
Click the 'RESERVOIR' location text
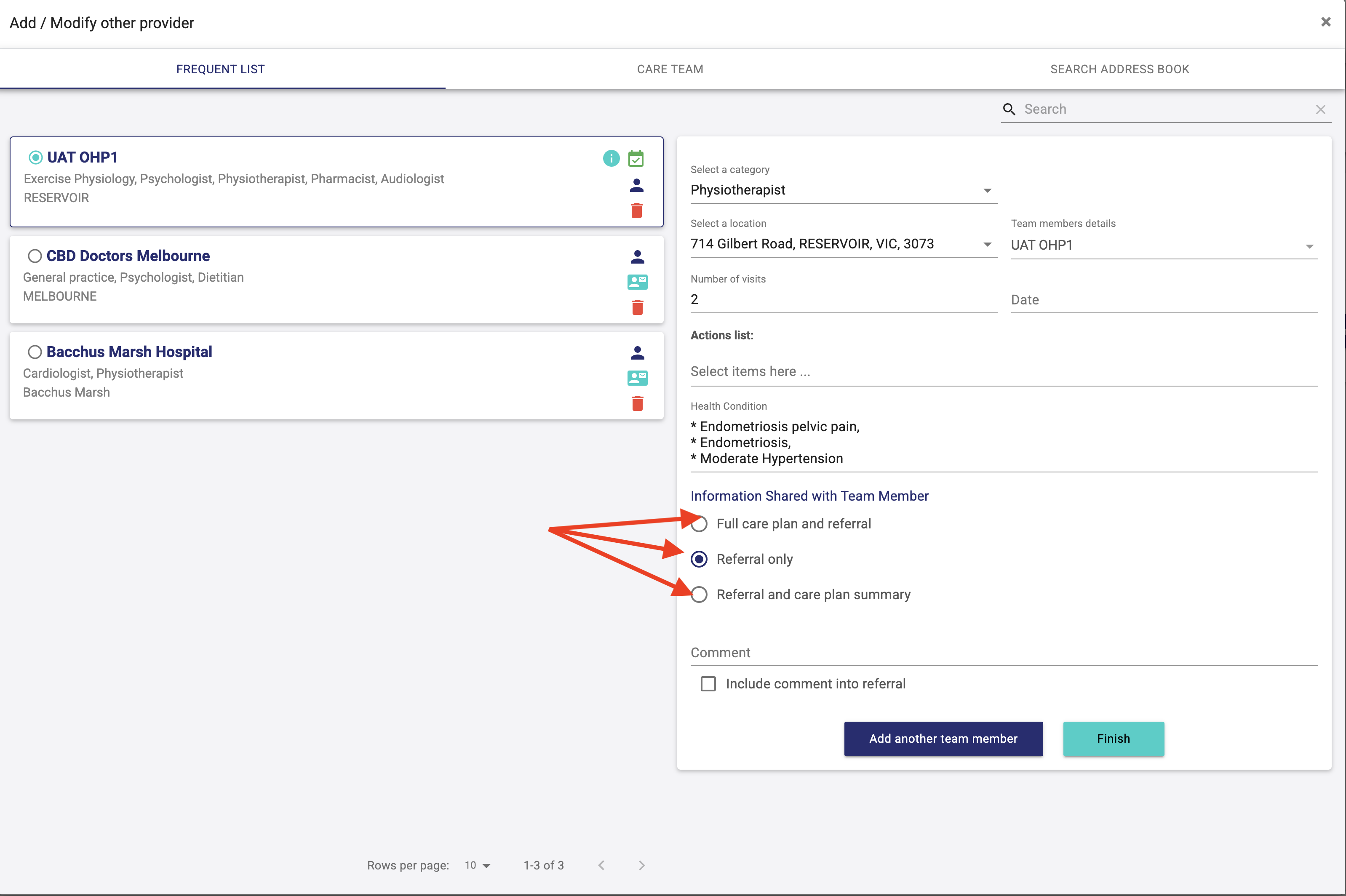click(x=56, y=198)
